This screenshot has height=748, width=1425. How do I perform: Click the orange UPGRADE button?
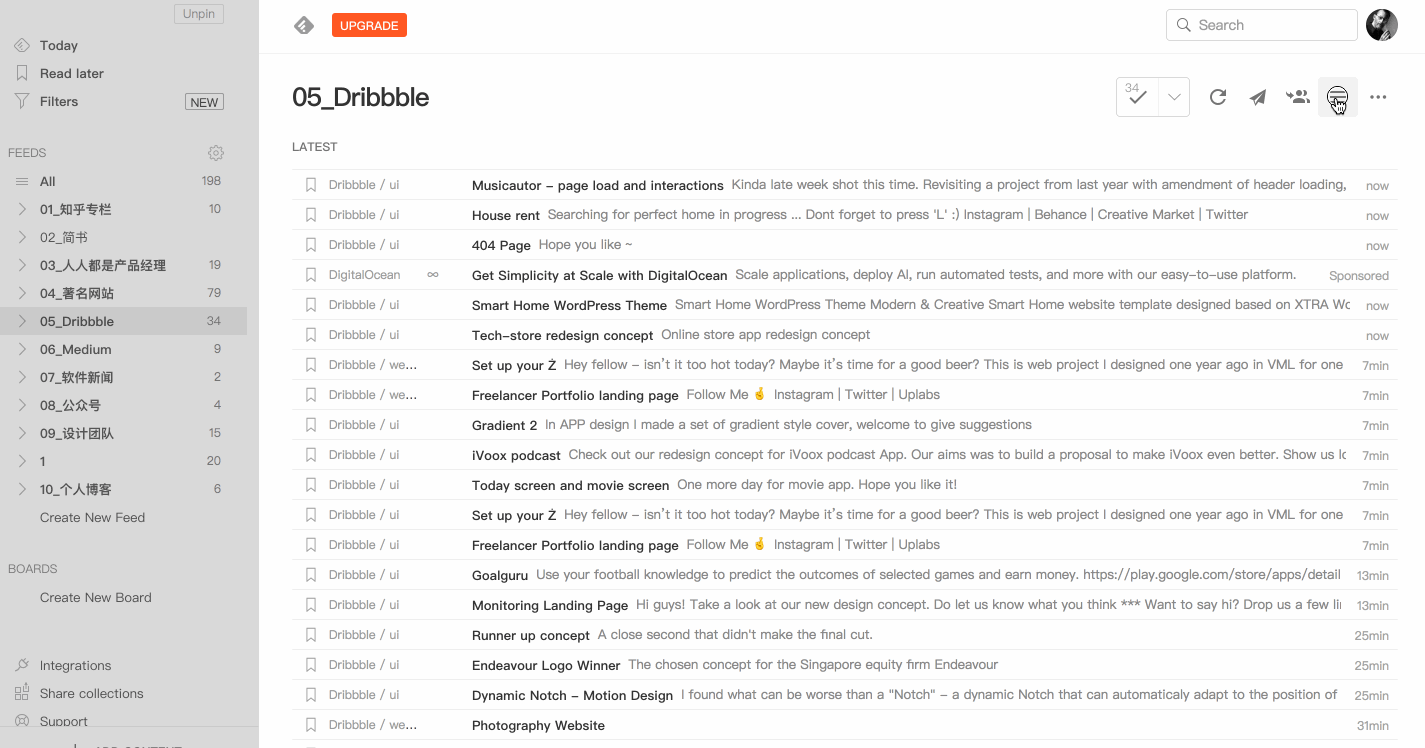point(369,26)
